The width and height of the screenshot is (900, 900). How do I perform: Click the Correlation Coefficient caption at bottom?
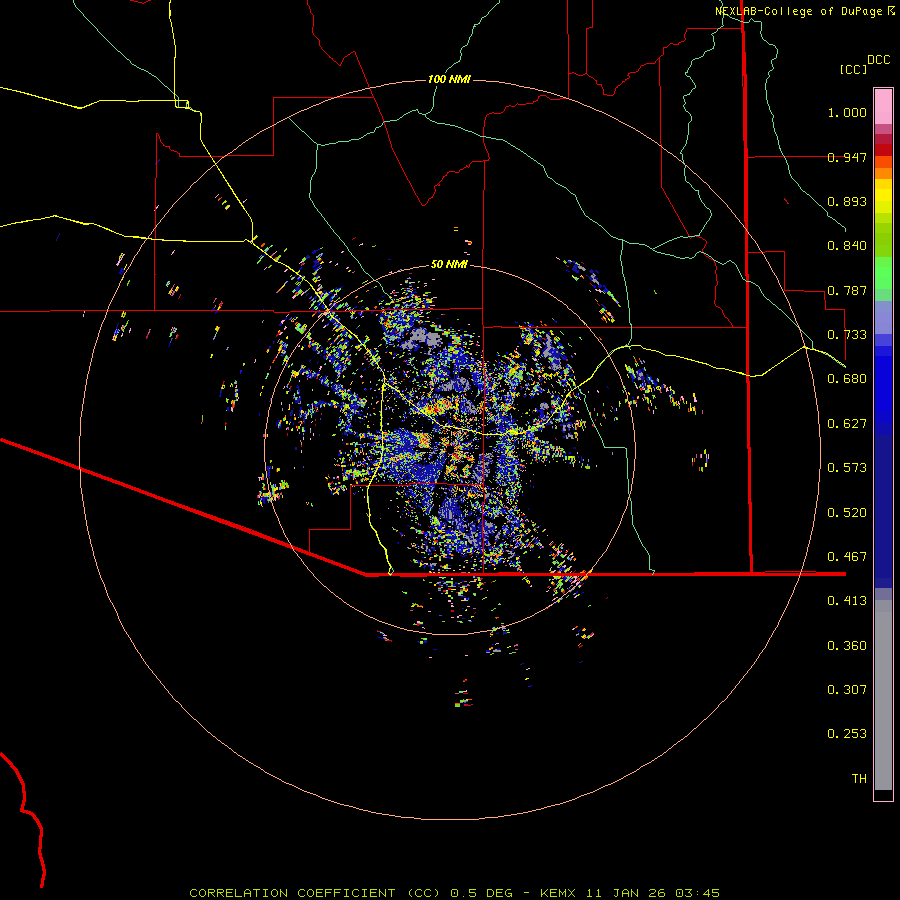pos(455,893)
